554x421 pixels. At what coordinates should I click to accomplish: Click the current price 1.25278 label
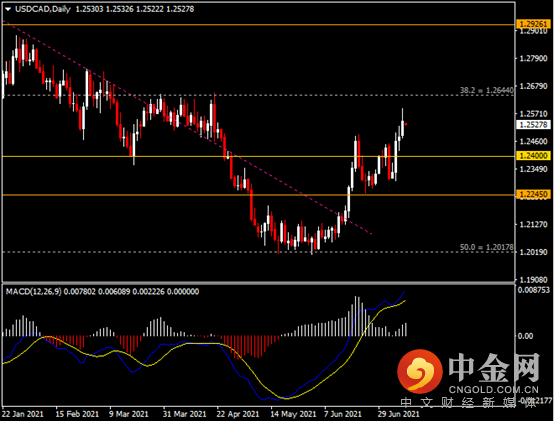pyautogui.click(x=533, y=125)
